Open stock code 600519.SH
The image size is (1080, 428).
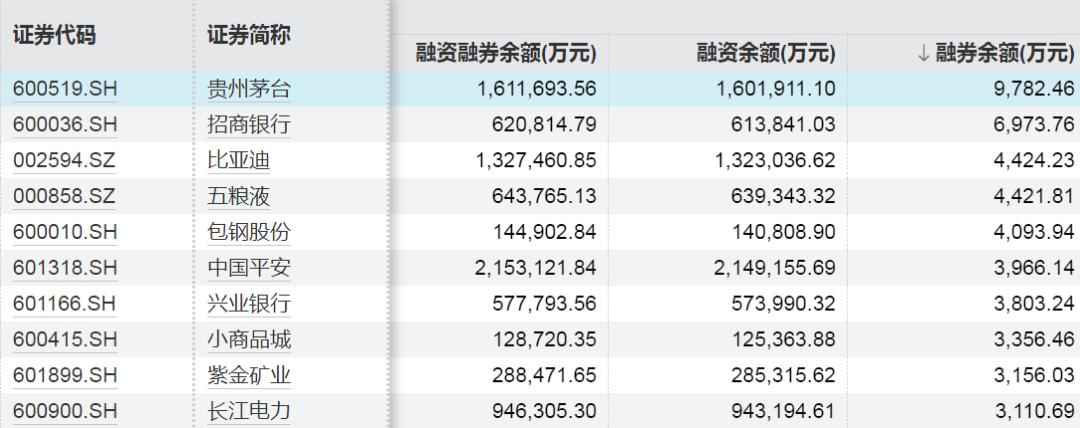click(x=65, y=89)
